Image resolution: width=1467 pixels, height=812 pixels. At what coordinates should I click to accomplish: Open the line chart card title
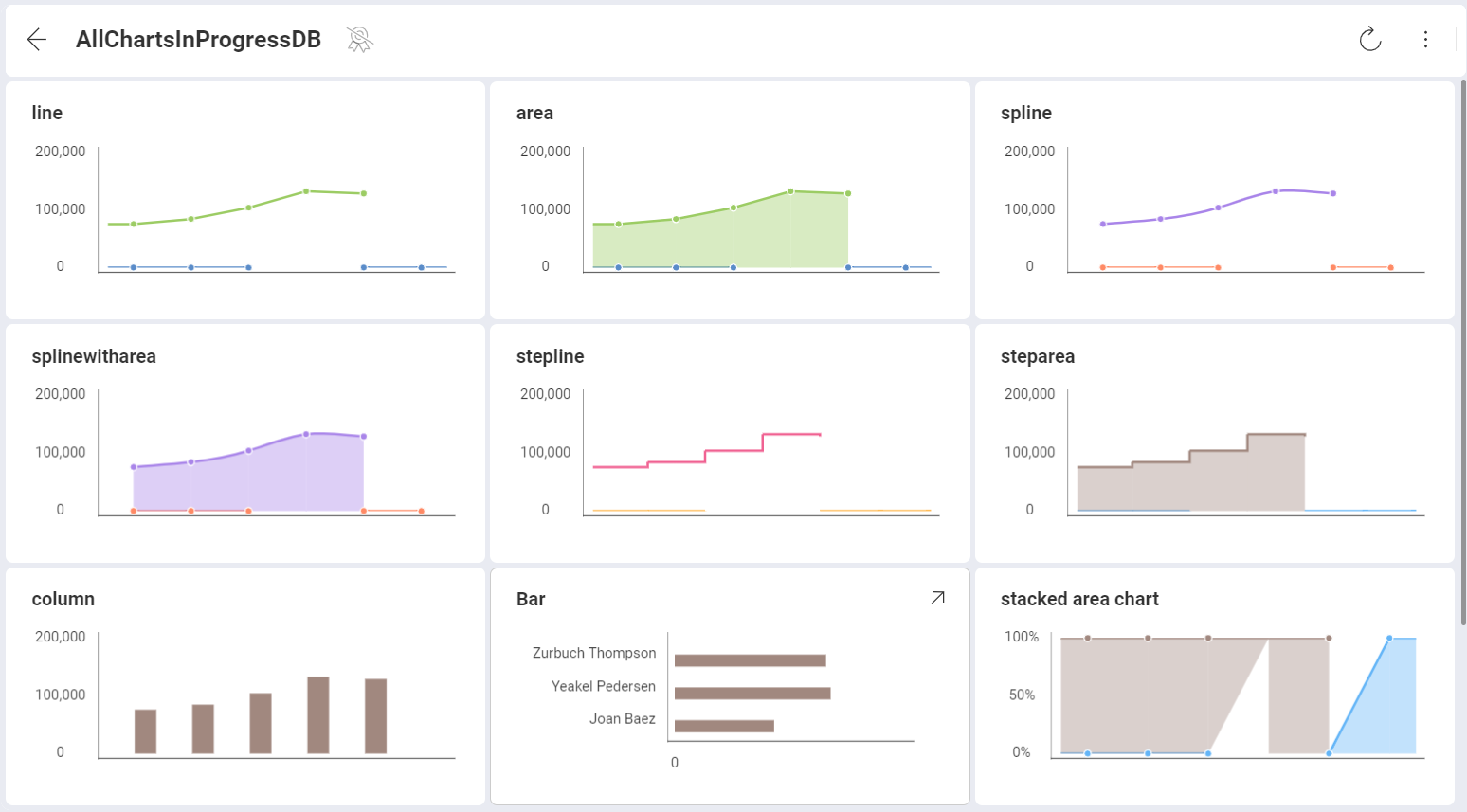click(x=47, y=113)
